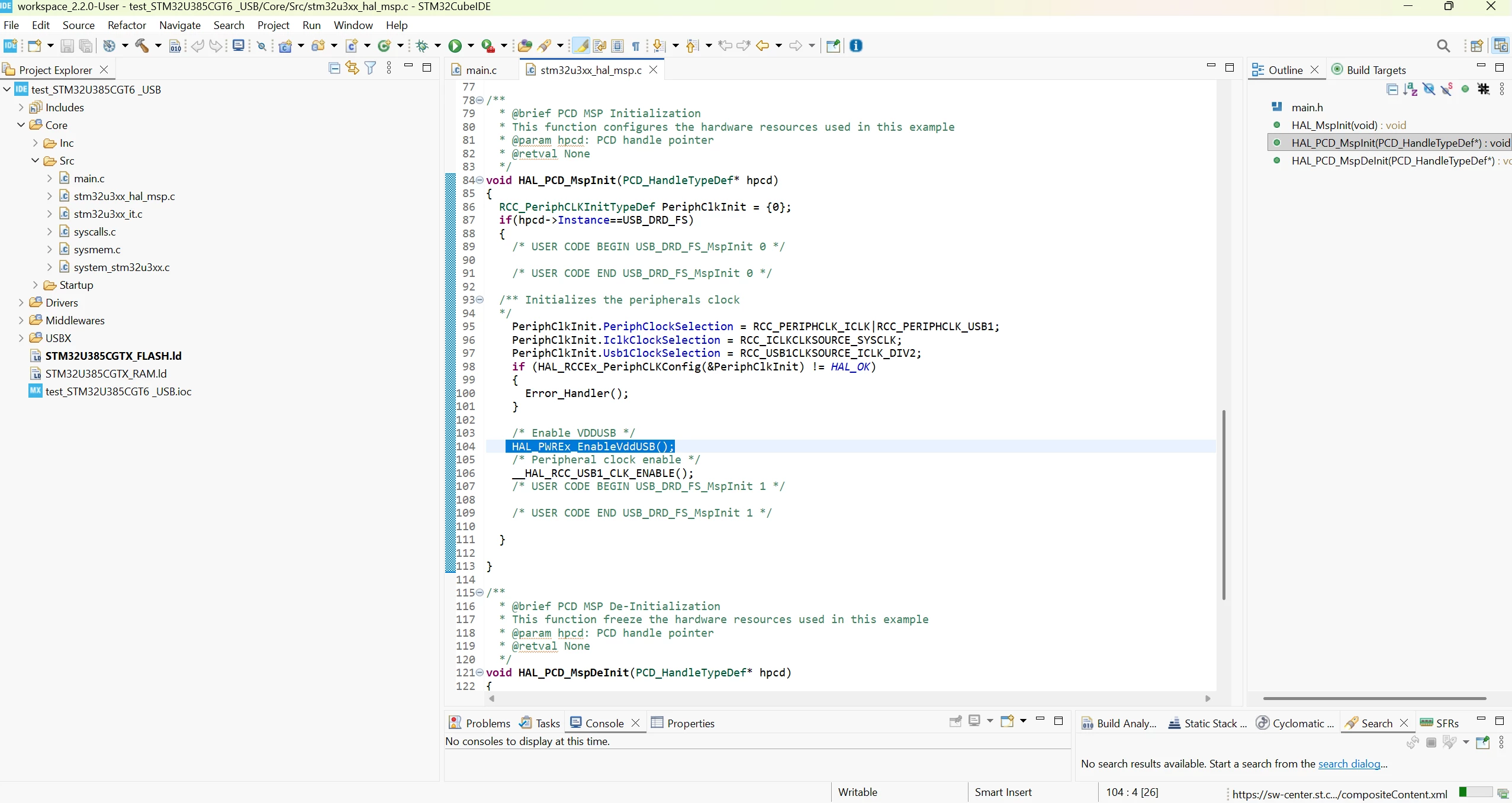
Task: Switch to the Problems tab
Action: coord(480,723)
